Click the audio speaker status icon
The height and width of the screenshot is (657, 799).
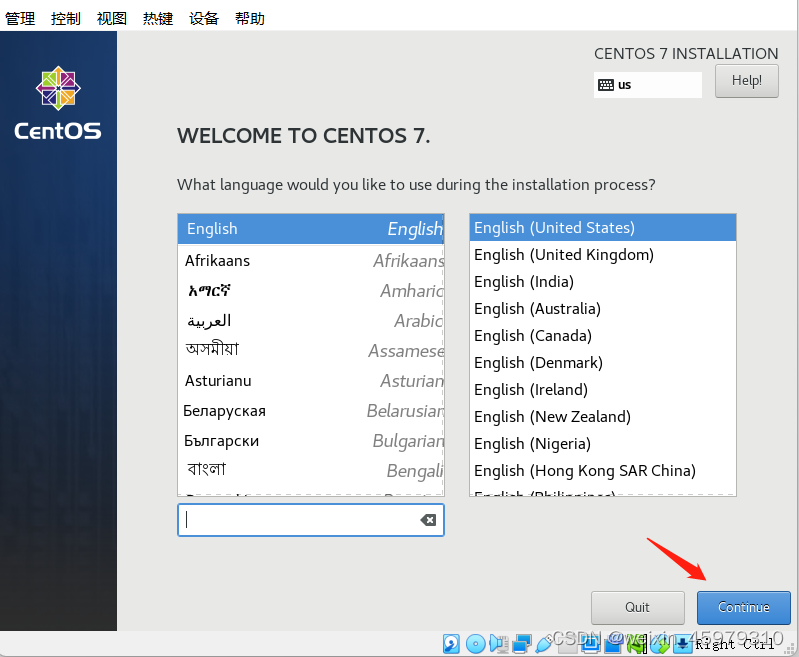499,643
